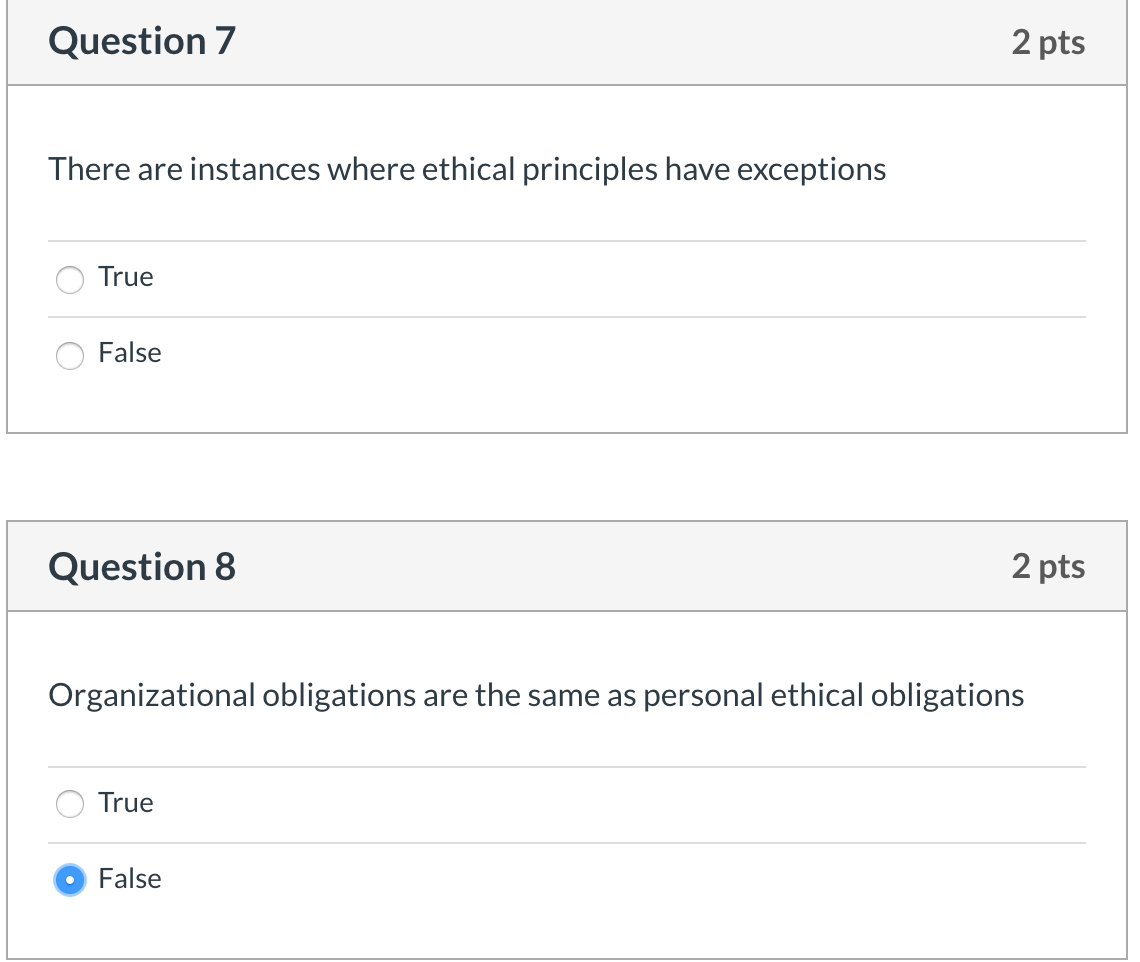Click the 2 pts label on Question 7
The height and width of the screenshot is (962, 1140).
click(x=1048, y=42)
